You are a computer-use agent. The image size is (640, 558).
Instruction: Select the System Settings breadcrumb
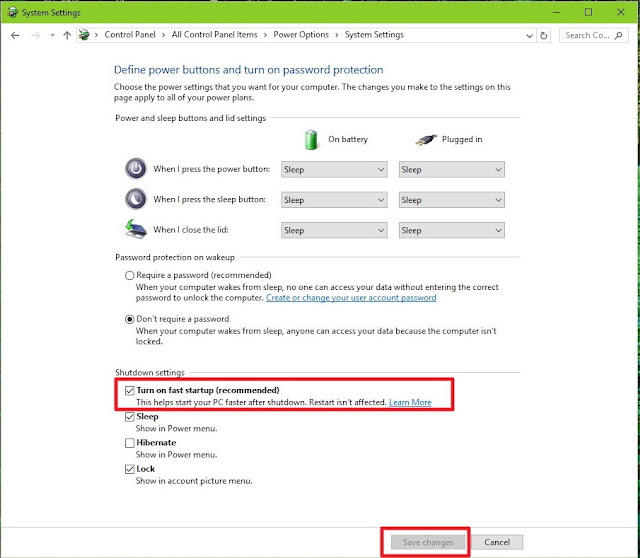click(x=374, y=35)
